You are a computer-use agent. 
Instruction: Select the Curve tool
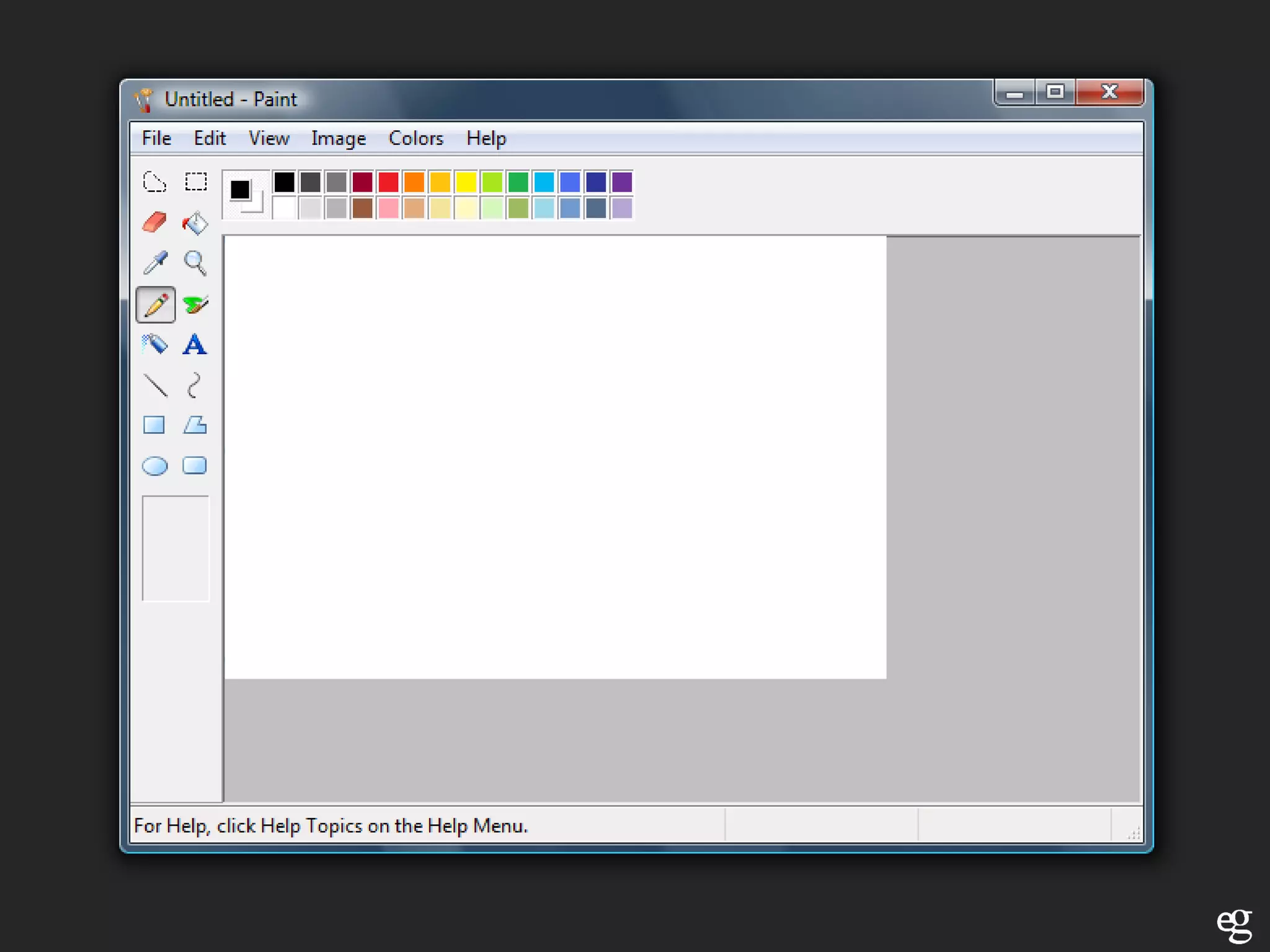point(195,385)
